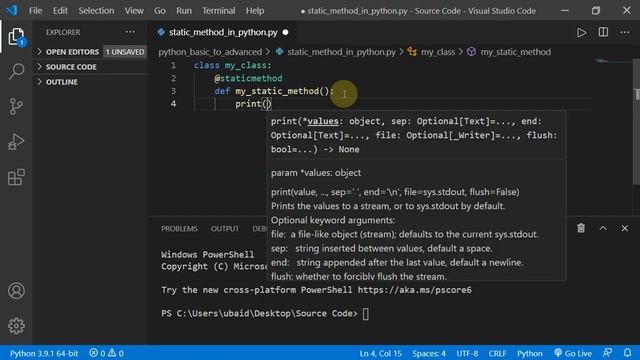
Task: Select static_method_in_python.py breadcrumb
Action: tap(341, 52)
